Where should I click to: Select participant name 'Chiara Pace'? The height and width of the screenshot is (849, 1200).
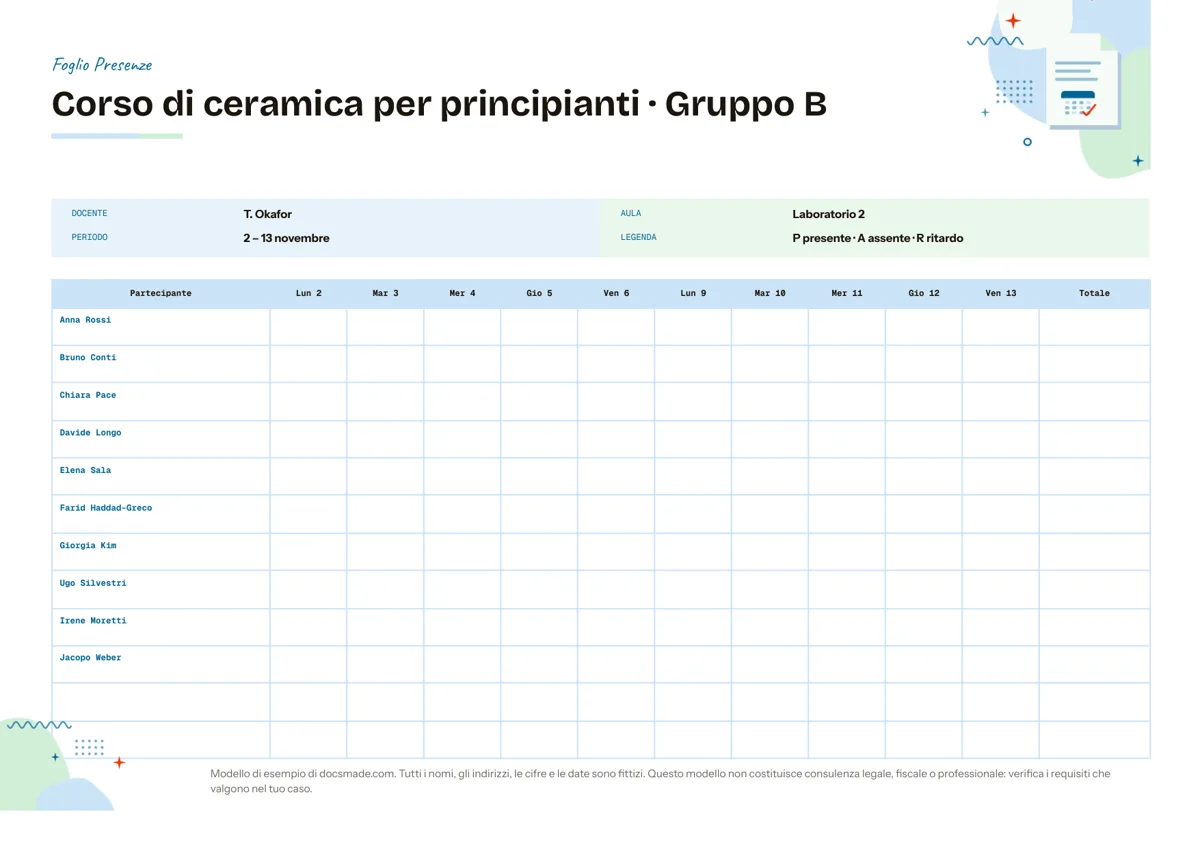(88, 395)
